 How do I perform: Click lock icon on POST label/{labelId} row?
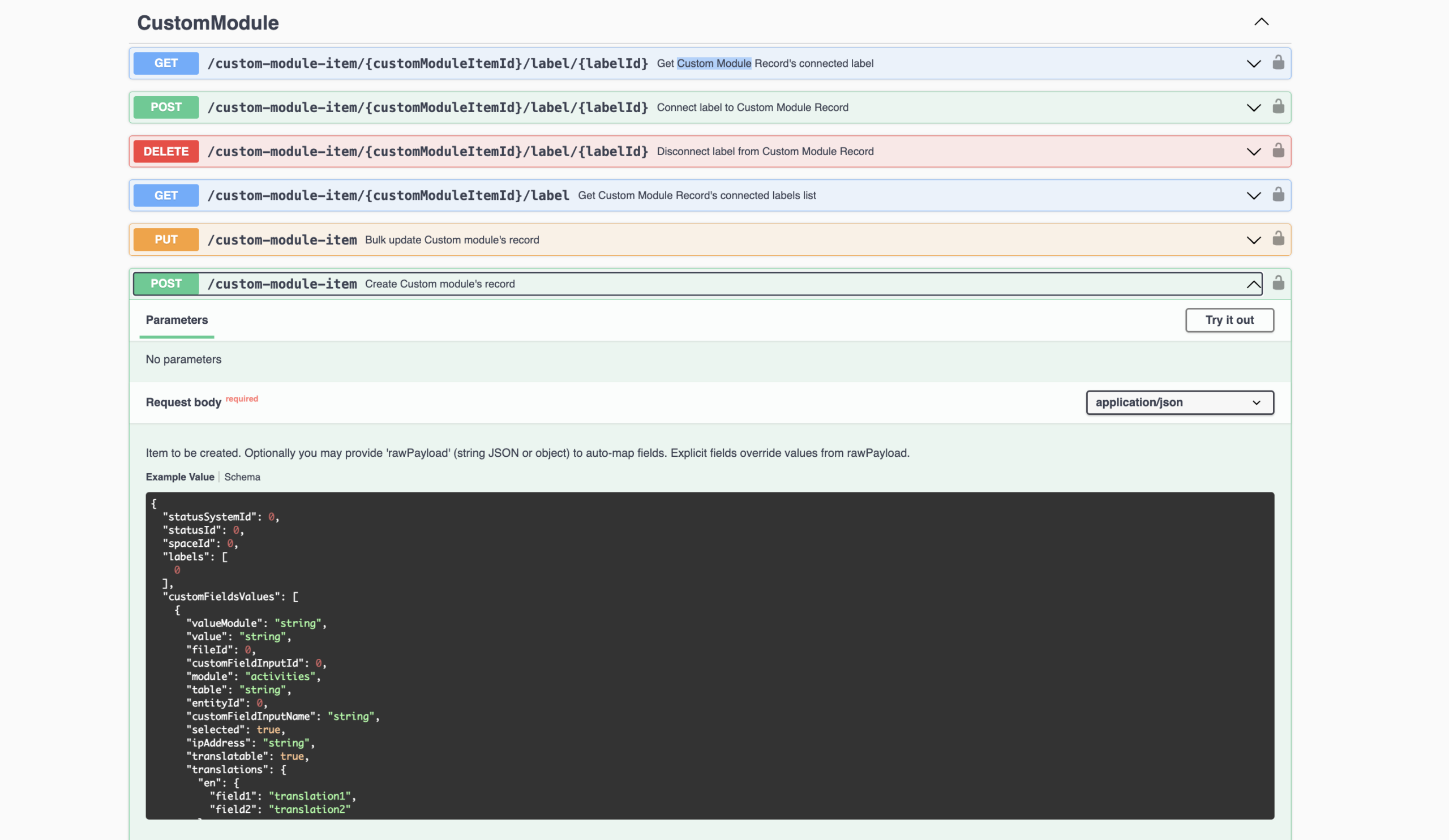click(x=1277, y=107)
